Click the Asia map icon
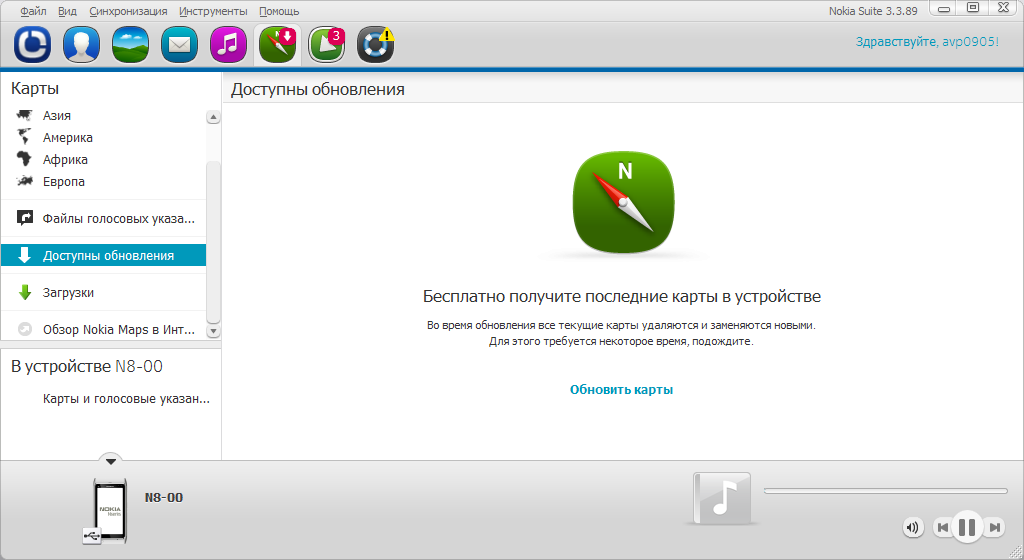This screenshot has height=560, width=1024. coord(25,116)
